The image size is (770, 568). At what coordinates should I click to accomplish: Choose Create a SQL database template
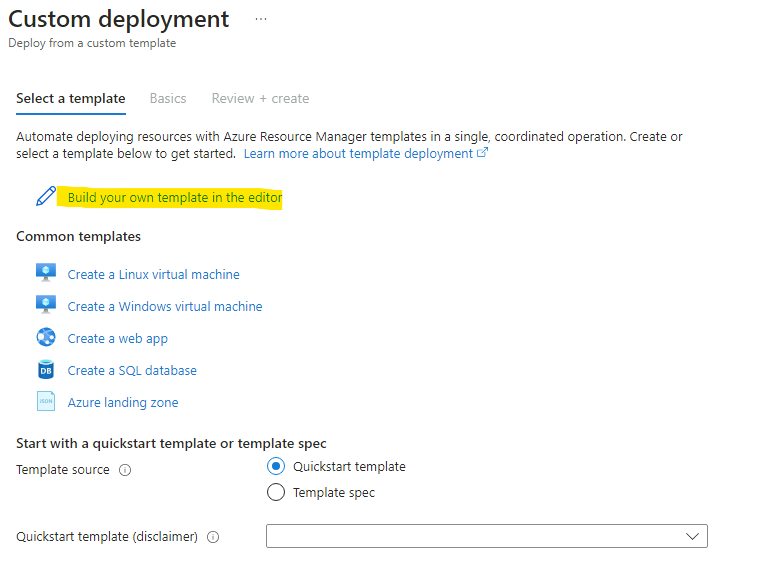[x=132, y=371]
